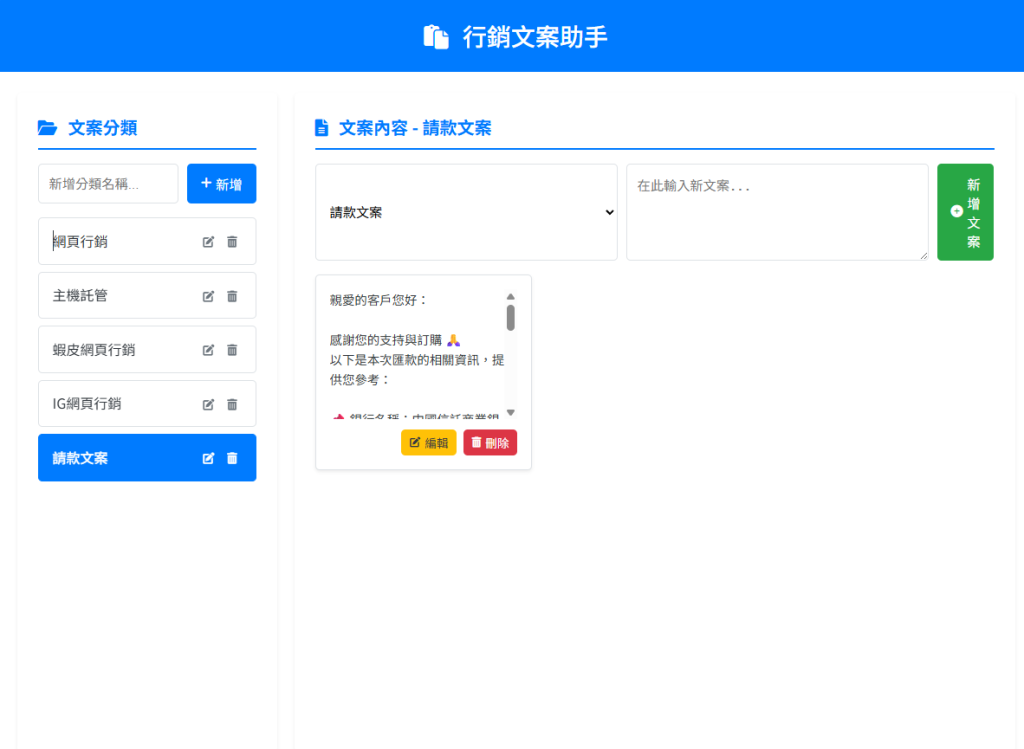
Task: Click scroll down arrow in copy card
Action: pyautogui.click(x=510, y=412)
